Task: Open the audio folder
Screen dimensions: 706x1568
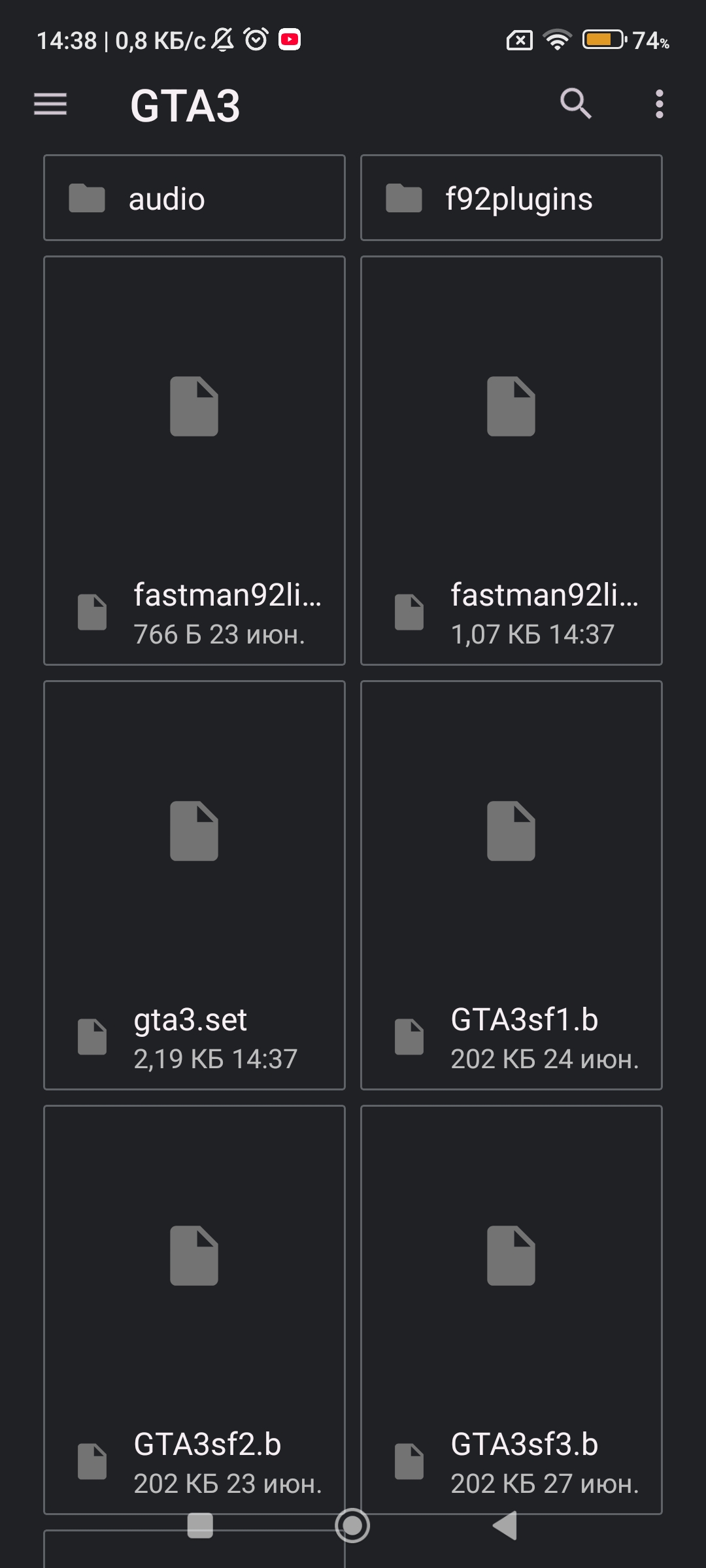Action: coord(194,198)
